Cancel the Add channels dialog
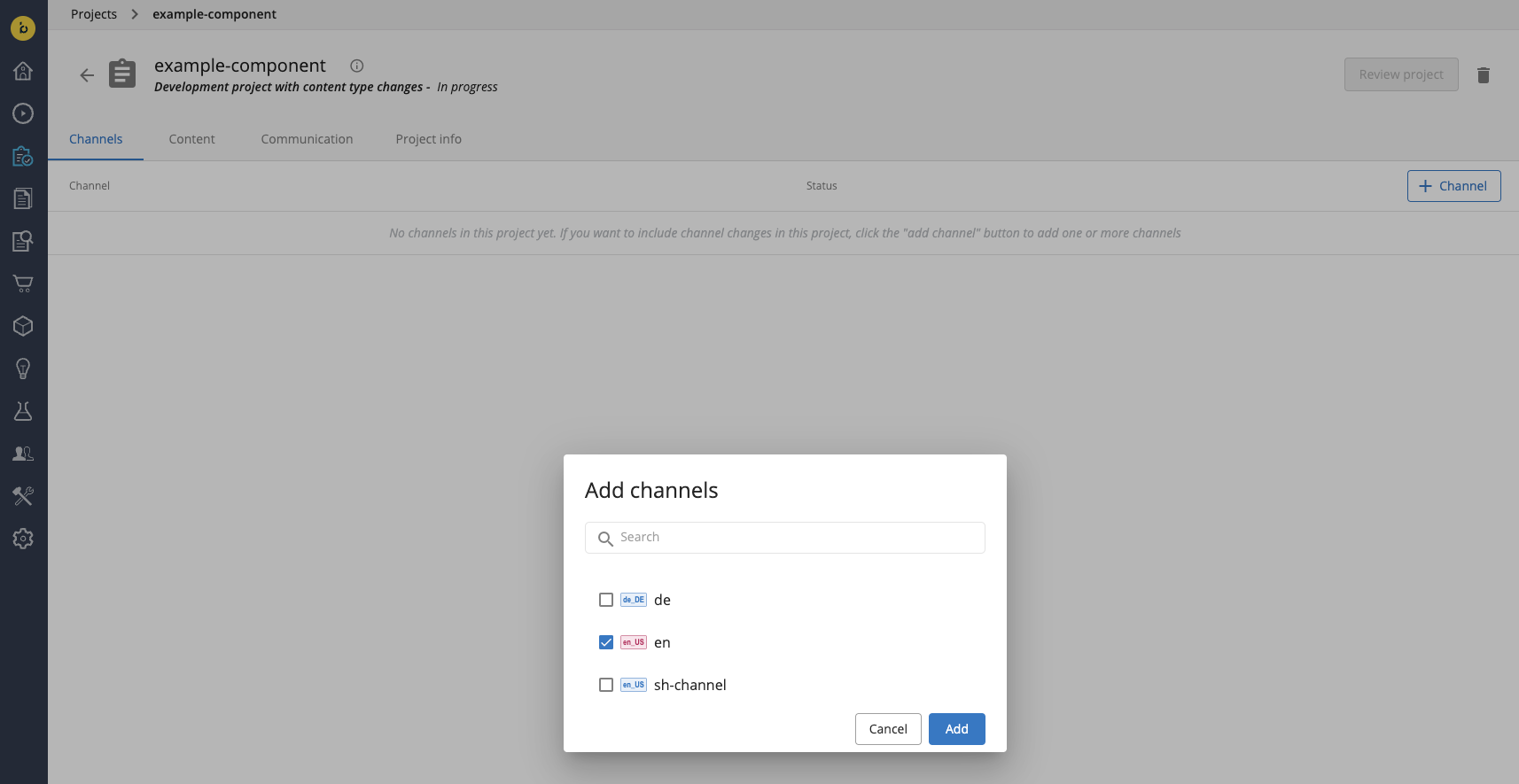 (x=888, y=729)
